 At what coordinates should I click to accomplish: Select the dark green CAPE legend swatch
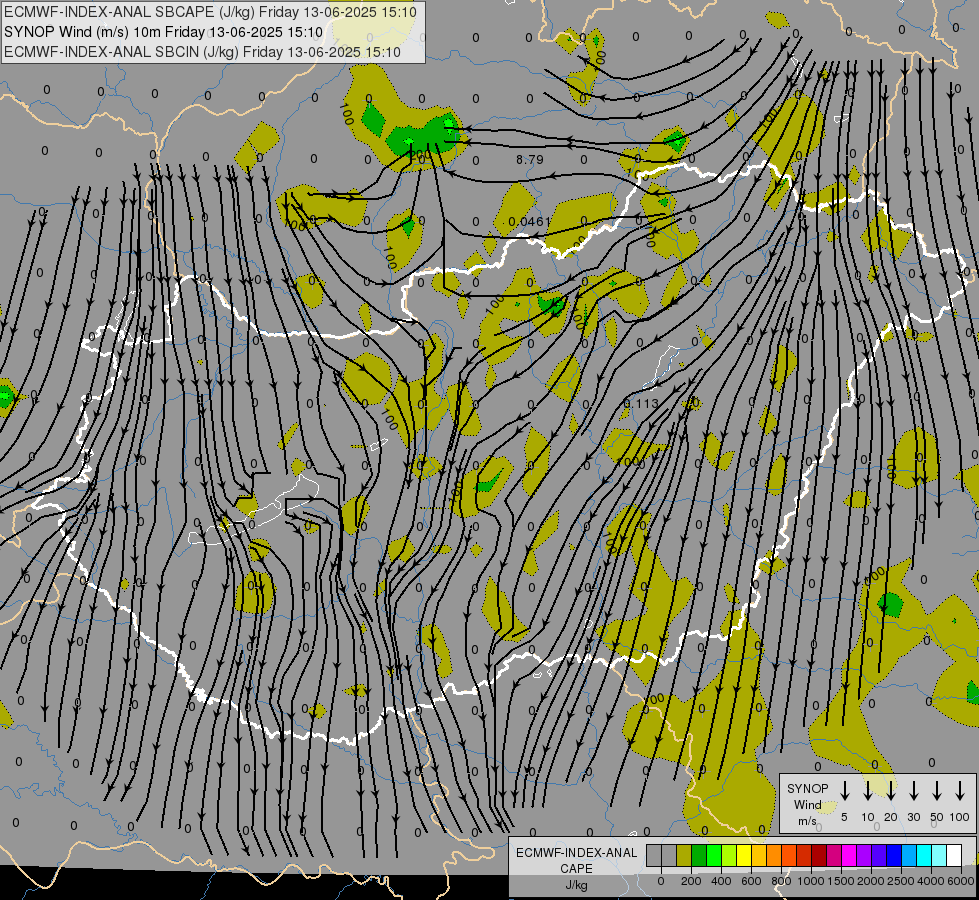(x=699, y=856)
